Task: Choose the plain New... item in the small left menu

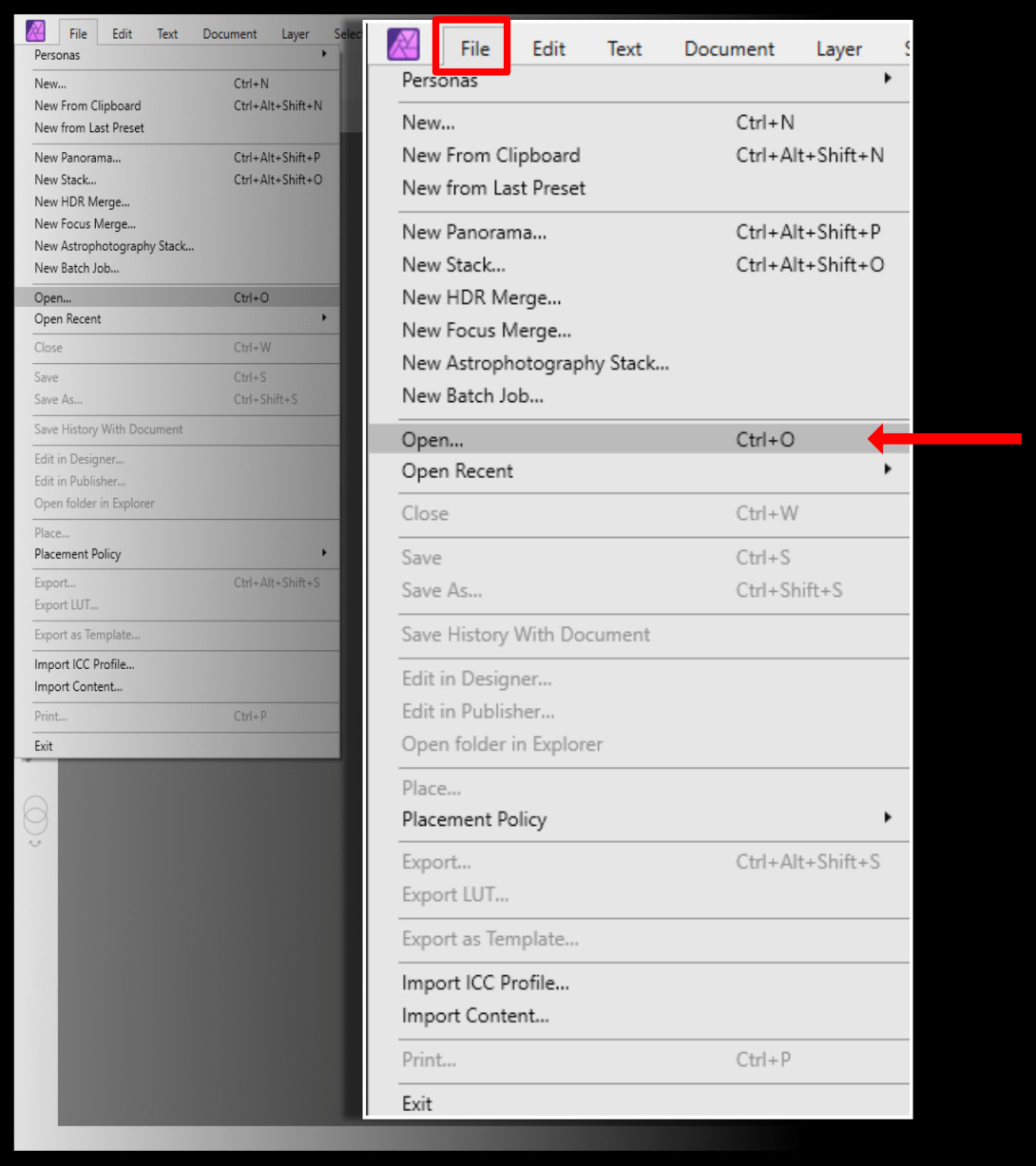Action: [178, 84]
